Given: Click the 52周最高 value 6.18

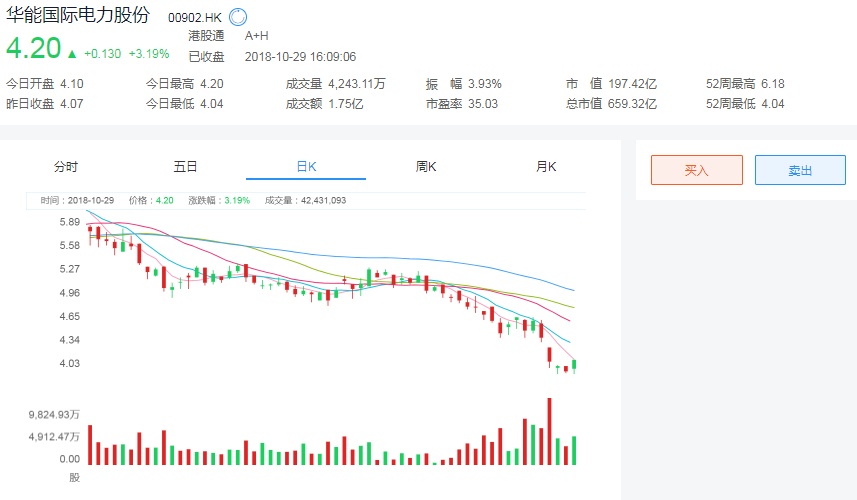Looking at the screenshot, I should click(x=772, y=84).
